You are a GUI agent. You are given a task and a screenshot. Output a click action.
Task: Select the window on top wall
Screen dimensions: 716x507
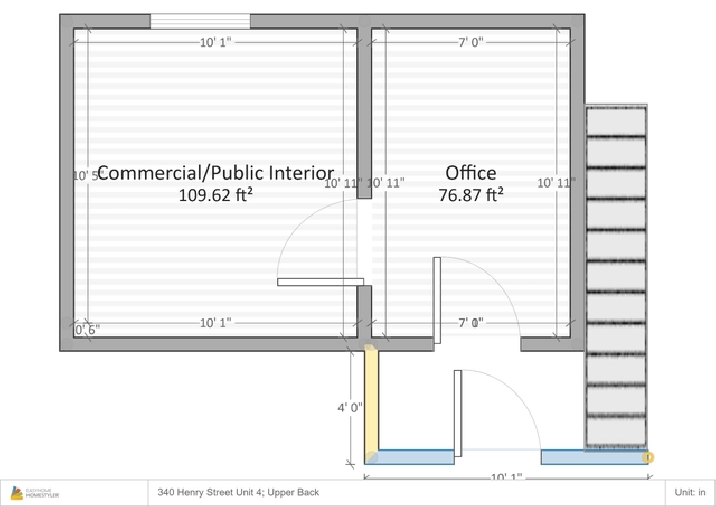200,21
